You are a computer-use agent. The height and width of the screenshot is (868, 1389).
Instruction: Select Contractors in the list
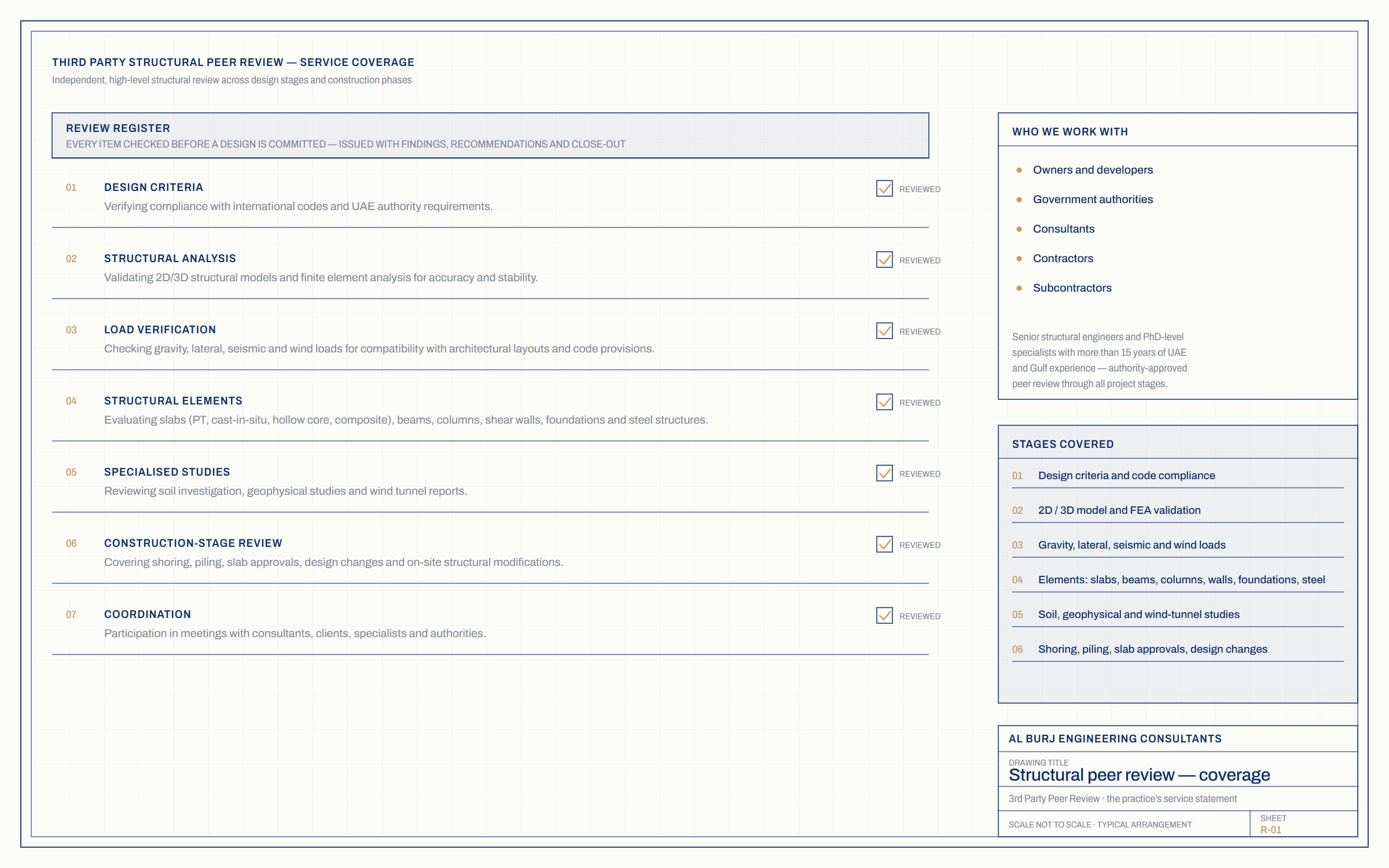point(1063,259)
